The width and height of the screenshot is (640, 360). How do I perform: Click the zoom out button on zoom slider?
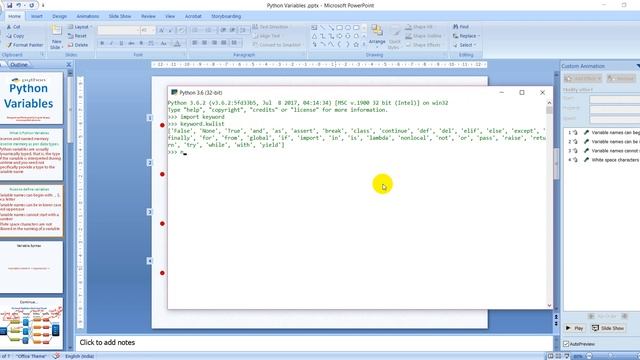coord(589,356)
